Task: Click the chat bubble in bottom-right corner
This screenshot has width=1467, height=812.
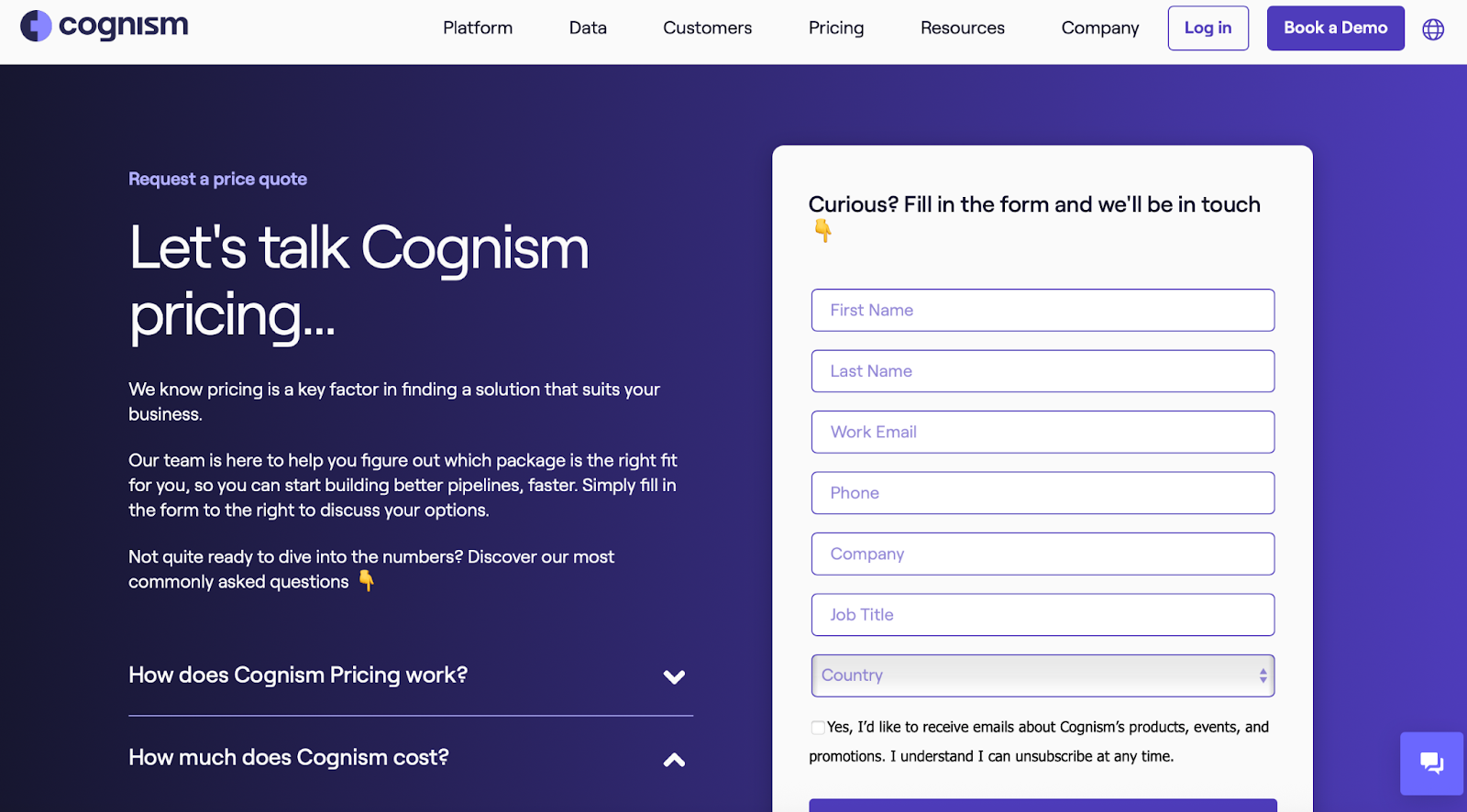Action: pos(1431,763)
